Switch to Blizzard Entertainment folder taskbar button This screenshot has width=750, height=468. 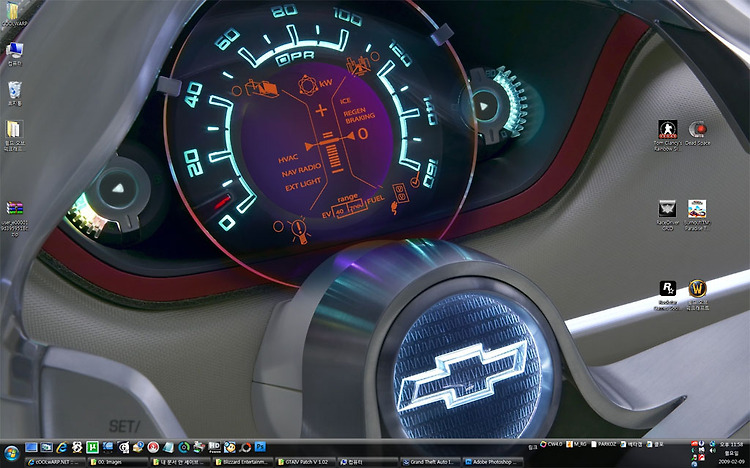click(x=243, y=462)
